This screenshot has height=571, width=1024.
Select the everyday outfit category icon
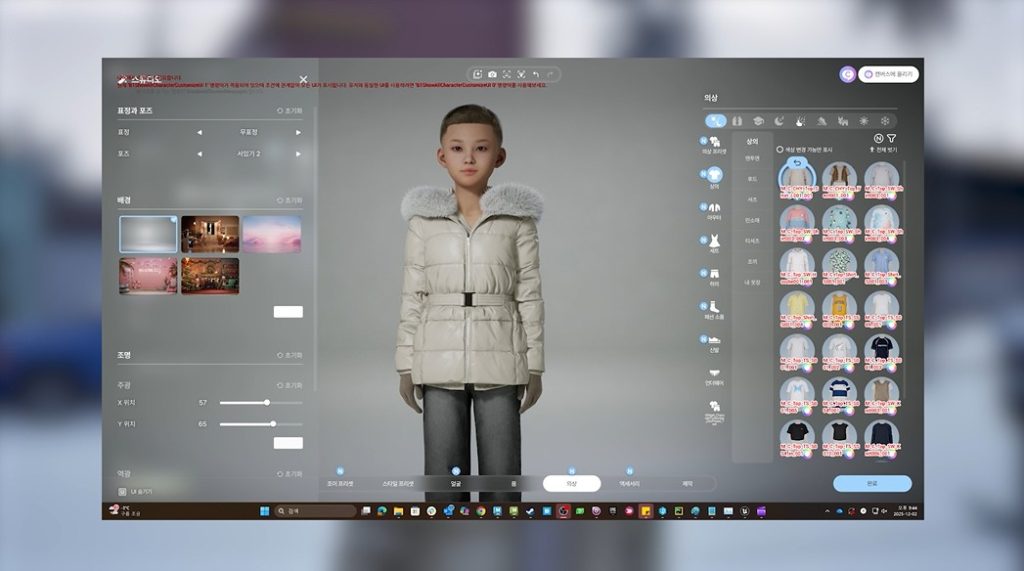pos(716,121)
